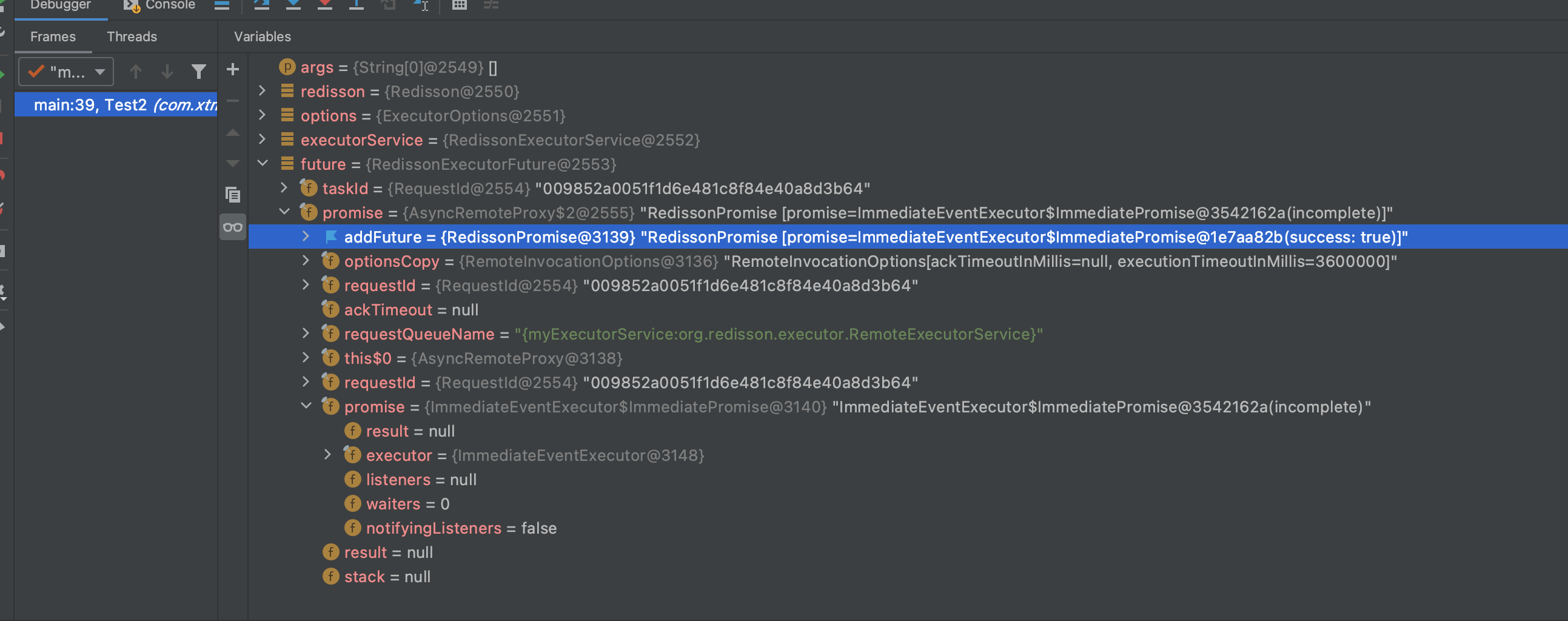Open Evaluate Expression via the glasses icon

click(232, 226)
